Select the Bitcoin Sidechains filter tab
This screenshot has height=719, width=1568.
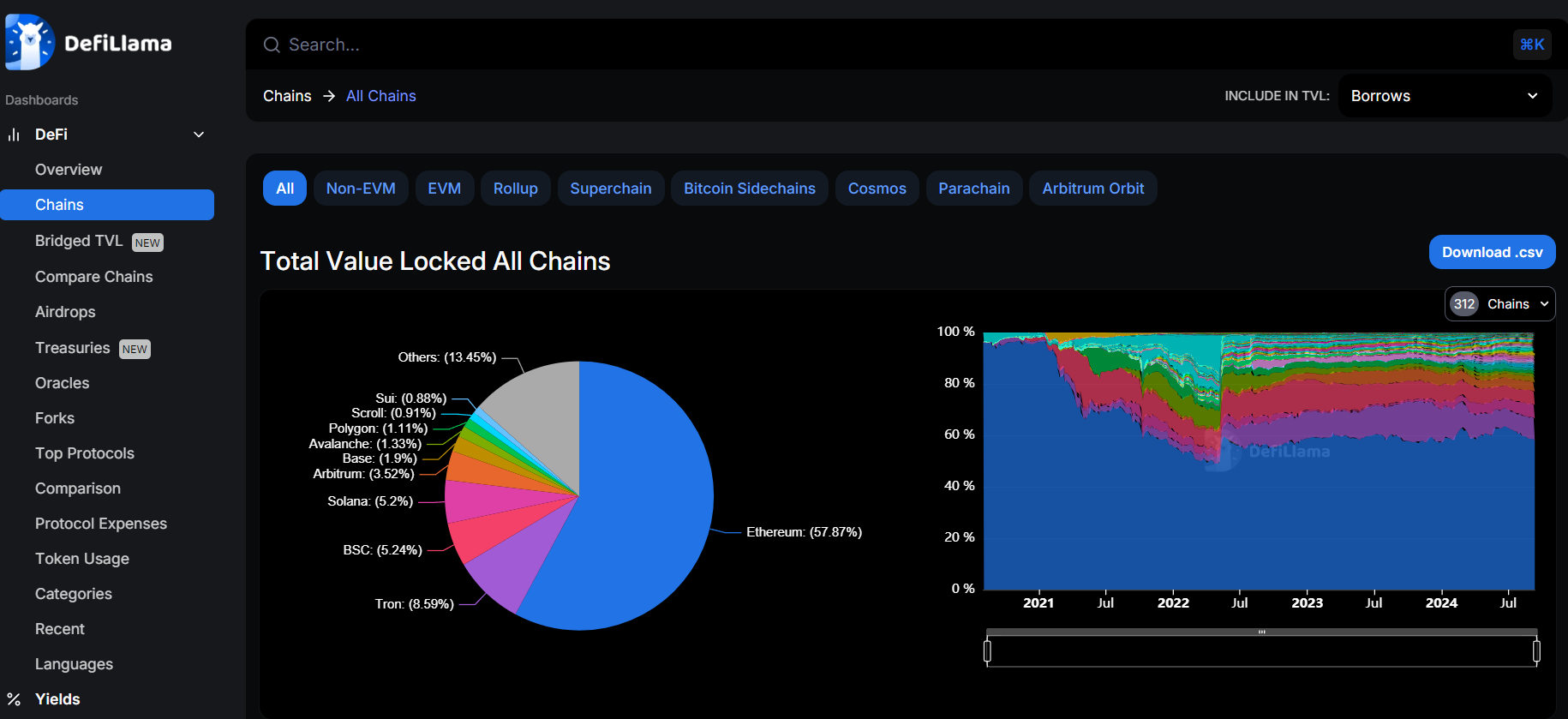coord(750,189)
